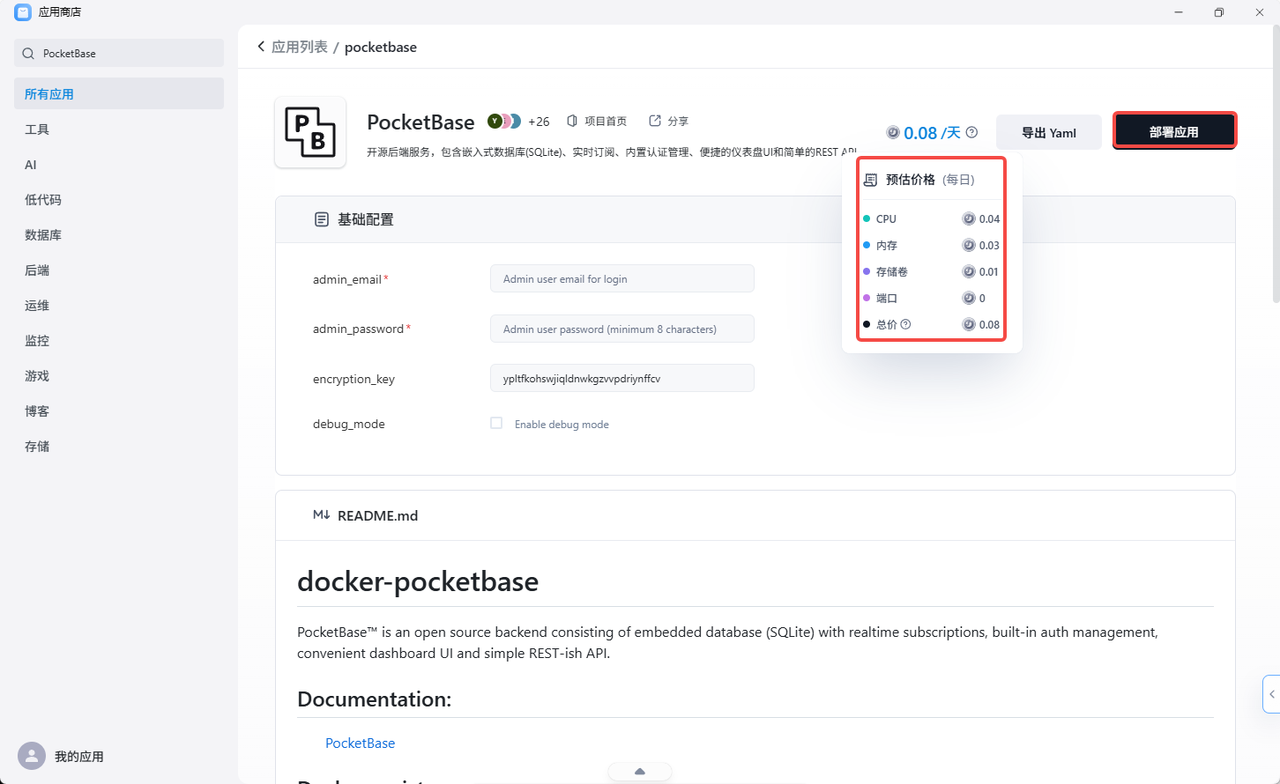The height and width of the screenshot is (784, 1280).
Task: Click the PocketBase search field
Action: pyautogui.click(x=119, y=53)
